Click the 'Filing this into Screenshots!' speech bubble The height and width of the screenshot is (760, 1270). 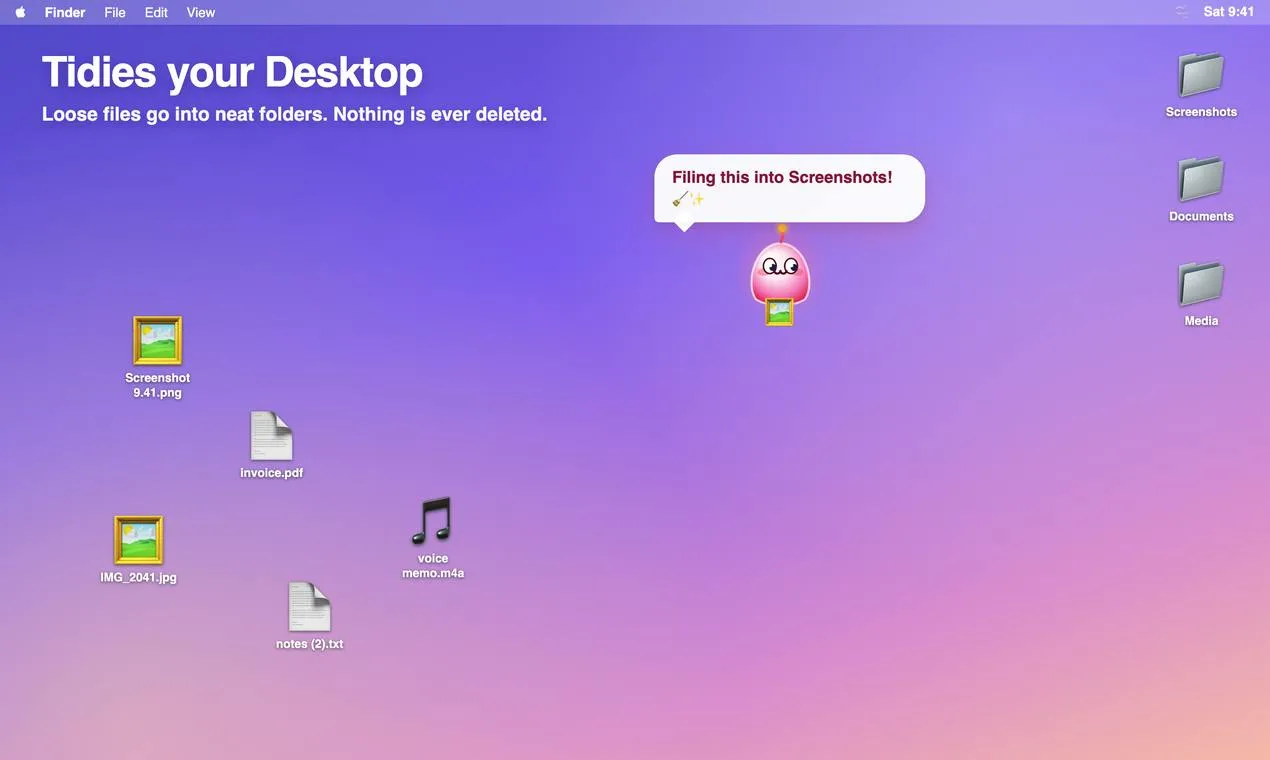[x=790, y=188]
